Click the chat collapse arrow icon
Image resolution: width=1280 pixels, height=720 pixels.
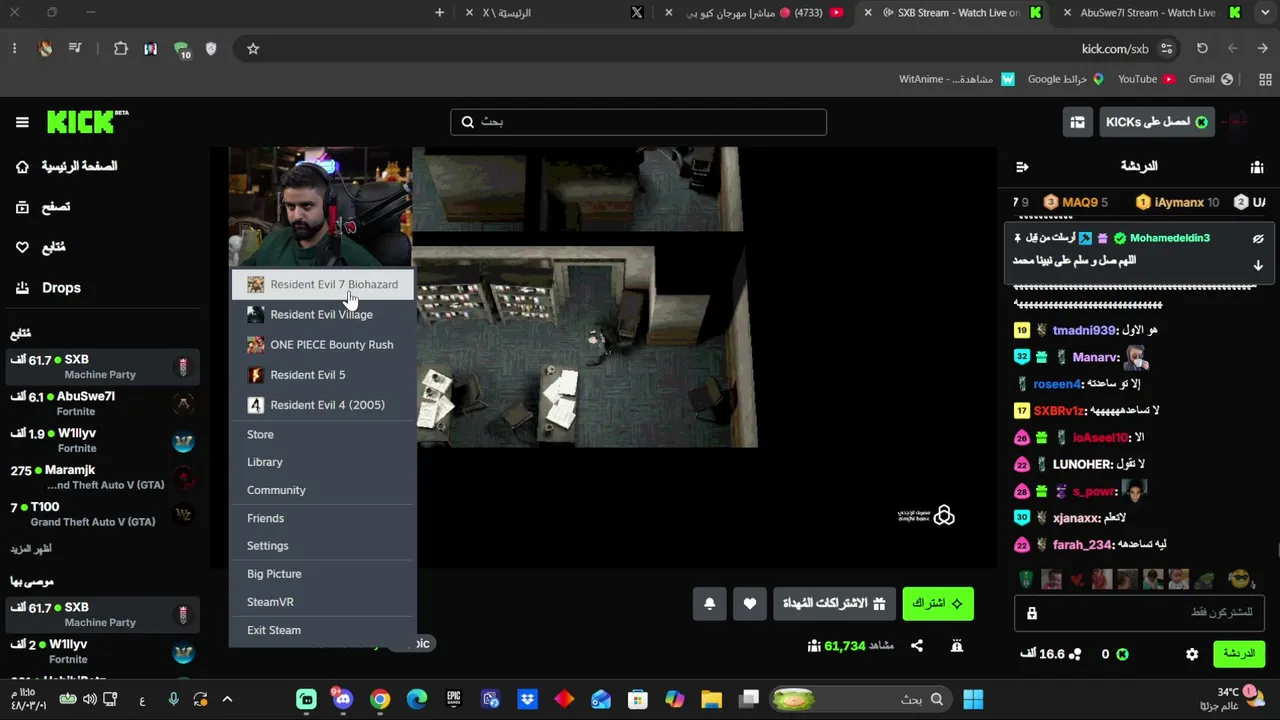1021,167
